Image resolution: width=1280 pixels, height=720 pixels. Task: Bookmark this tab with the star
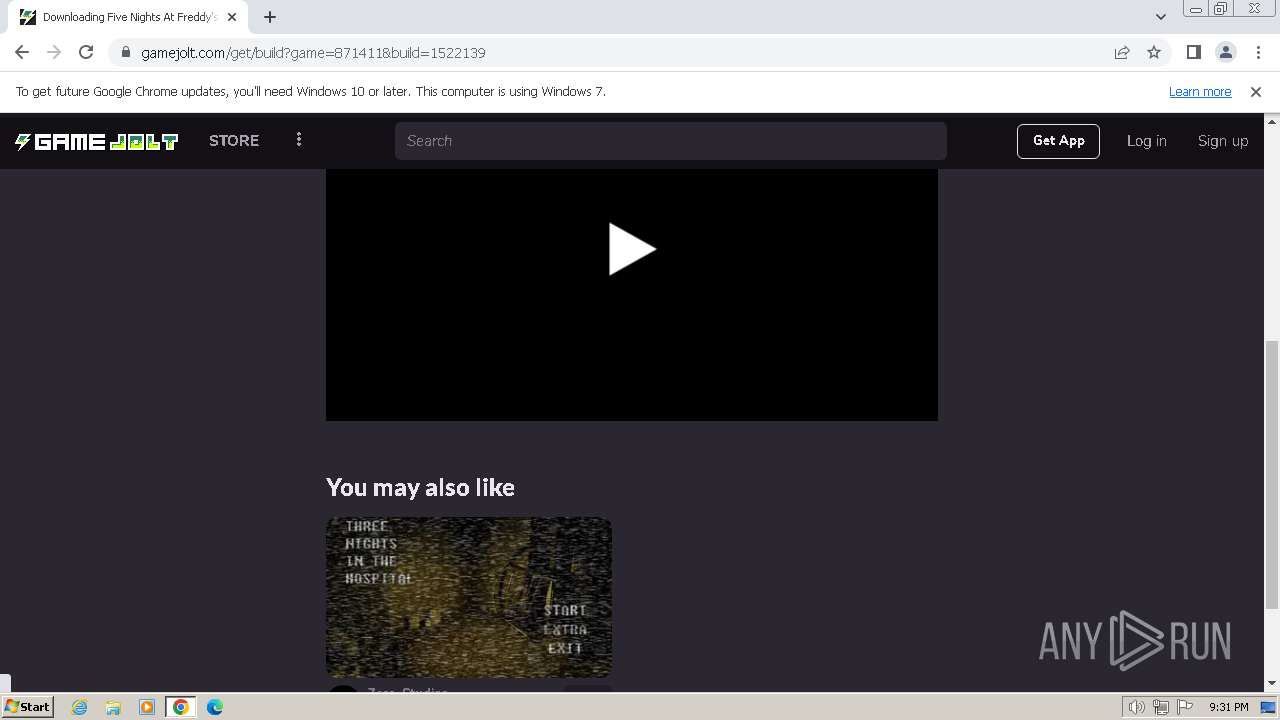(x=1154, y=52)
